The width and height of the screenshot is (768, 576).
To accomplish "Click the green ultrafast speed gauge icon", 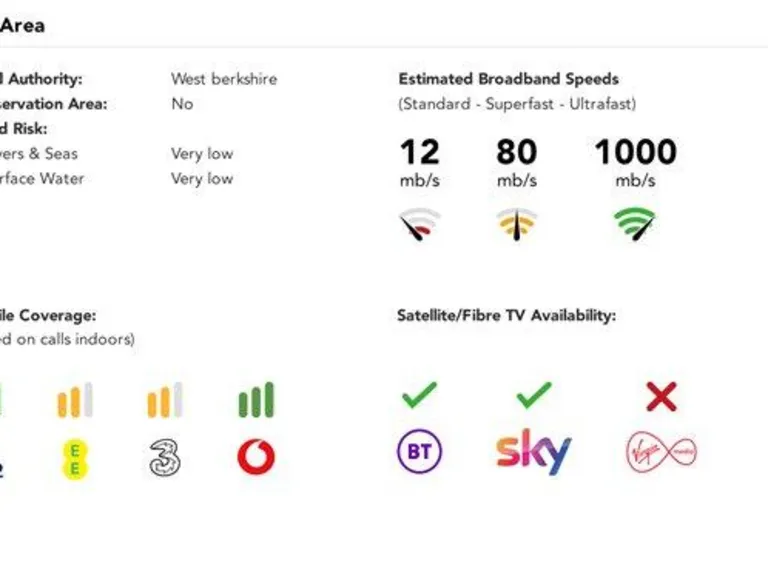I will point(635,224).
